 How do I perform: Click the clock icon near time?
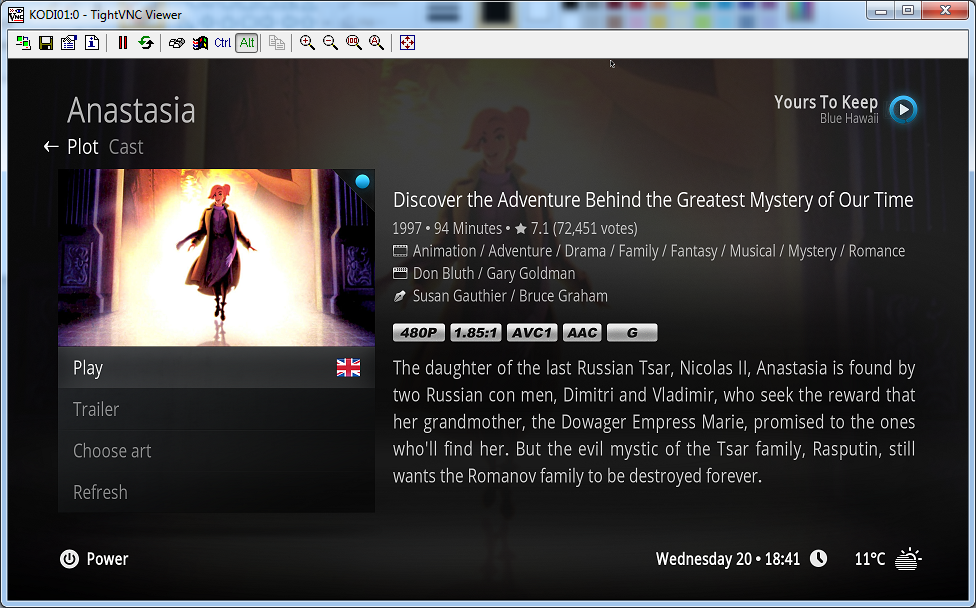coord(819,558)
